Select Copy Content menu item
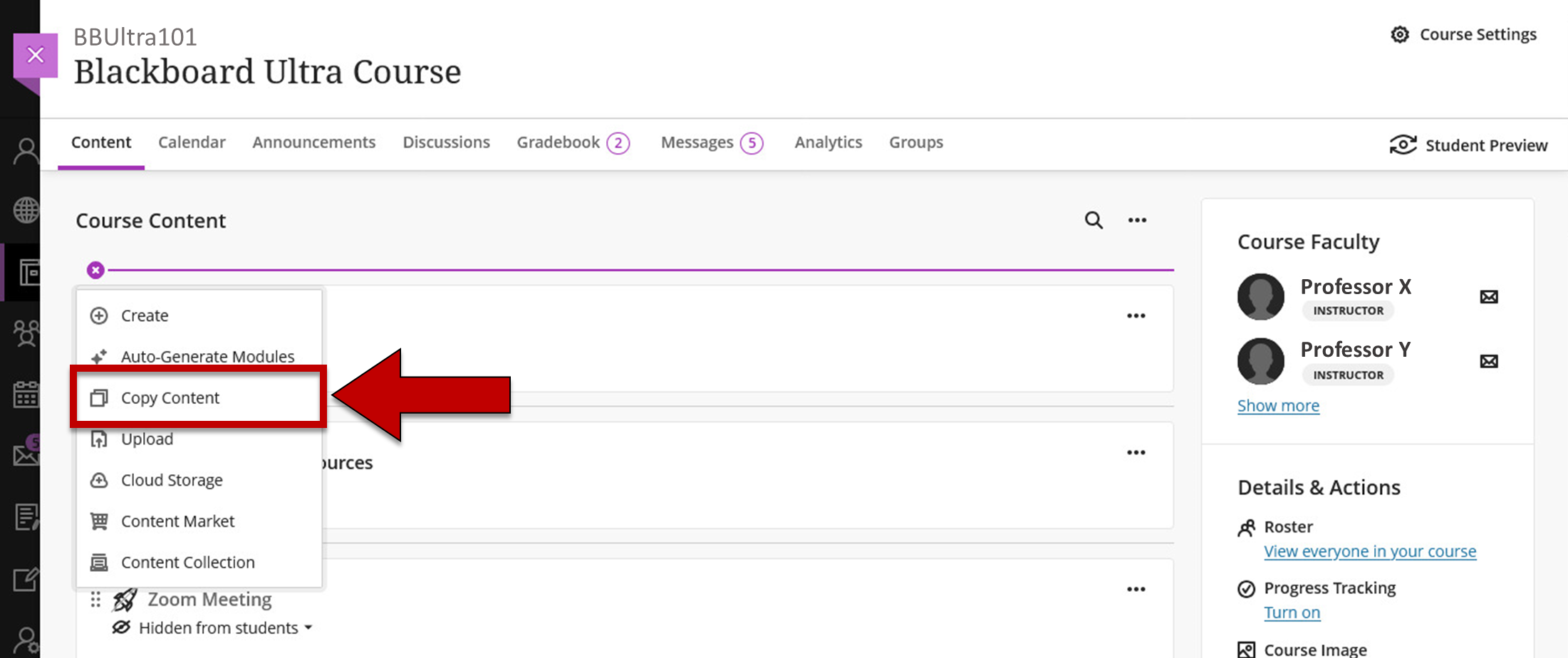Screen dimensions: 1568x658 (x=199, y=397)
